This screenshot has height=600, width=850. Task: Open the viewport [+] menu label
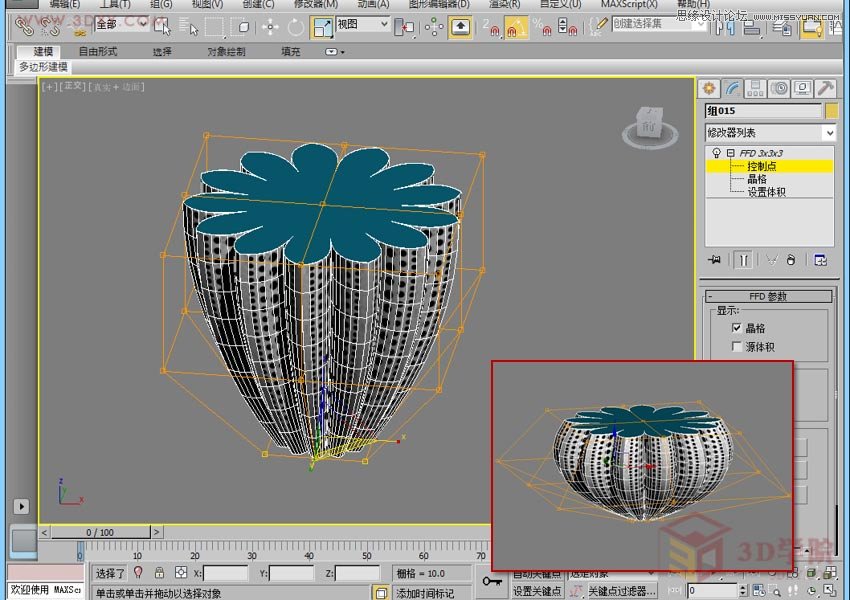click(49, 87)
